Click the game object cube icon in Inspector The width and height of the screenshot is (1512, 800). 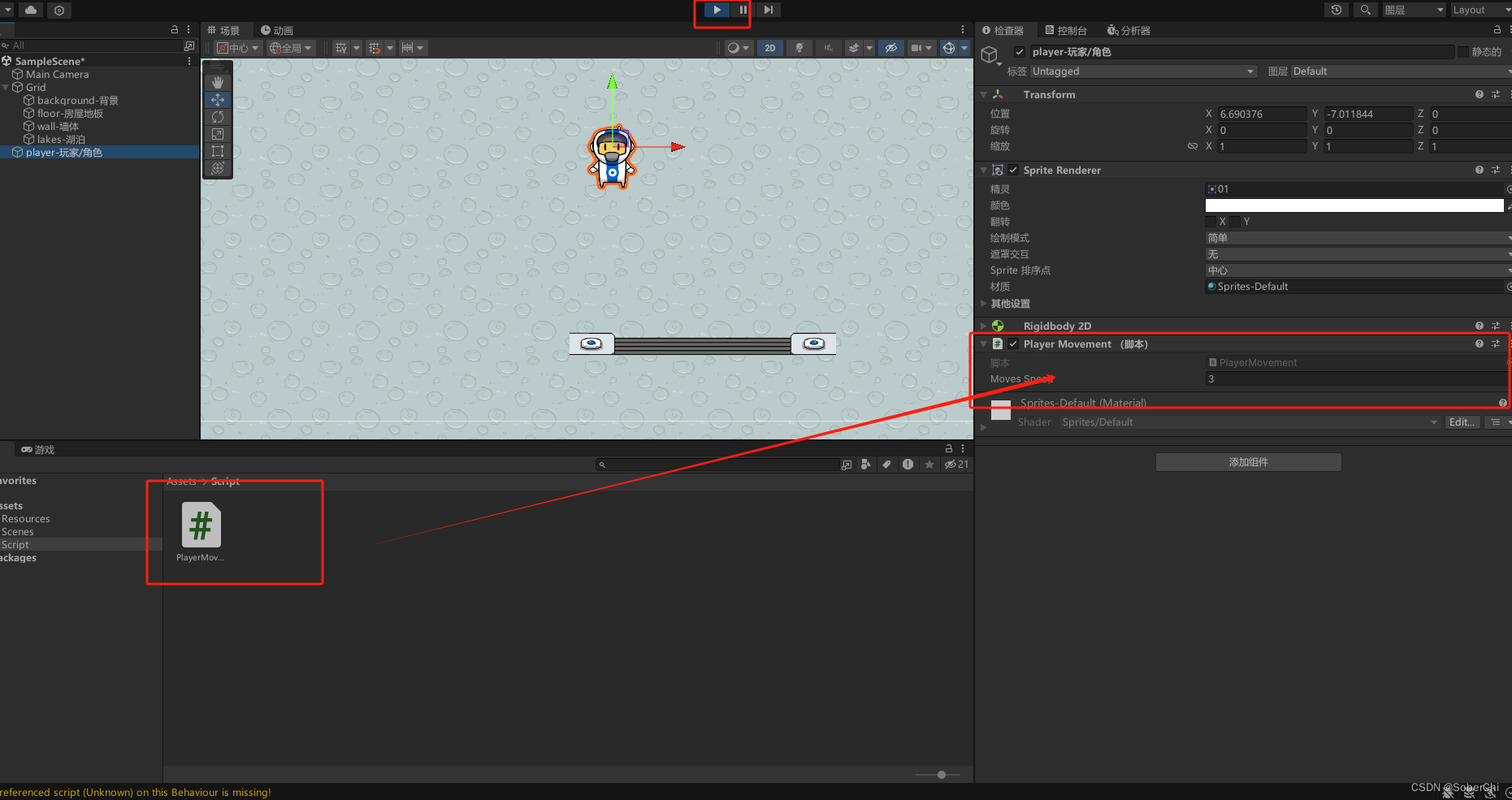[x=990, y=54]
